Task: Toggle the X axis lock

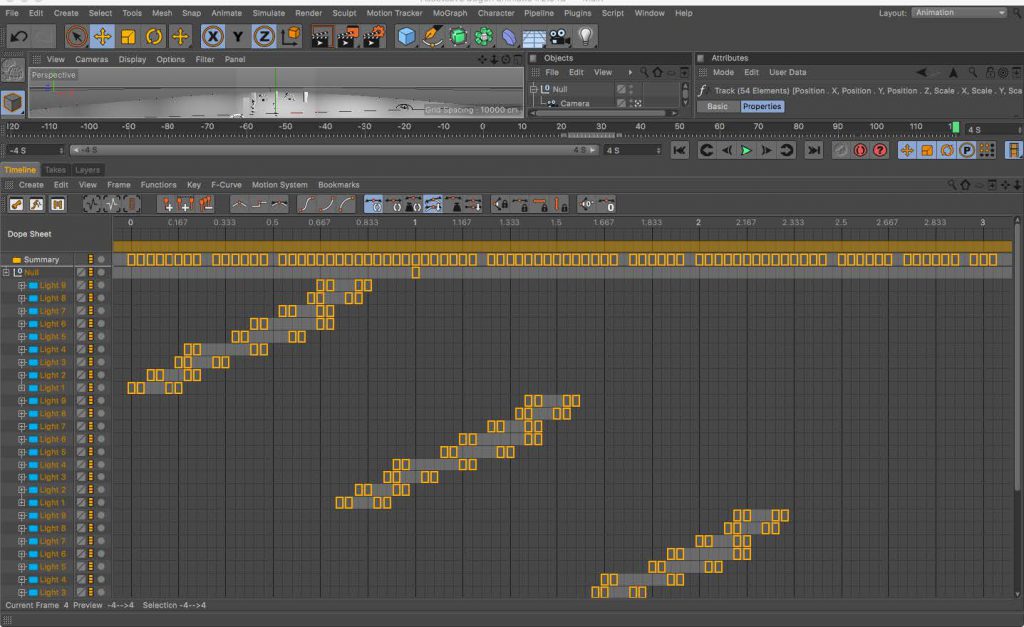Action: (212, 37)
